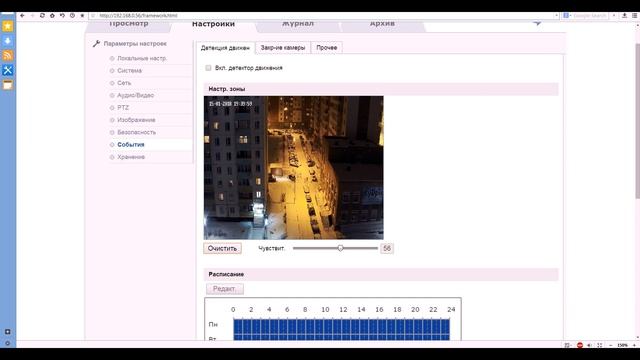Click the Чувствит. slider handle
Viewport: 640px width, 360px height.
(x=340, y=248)
